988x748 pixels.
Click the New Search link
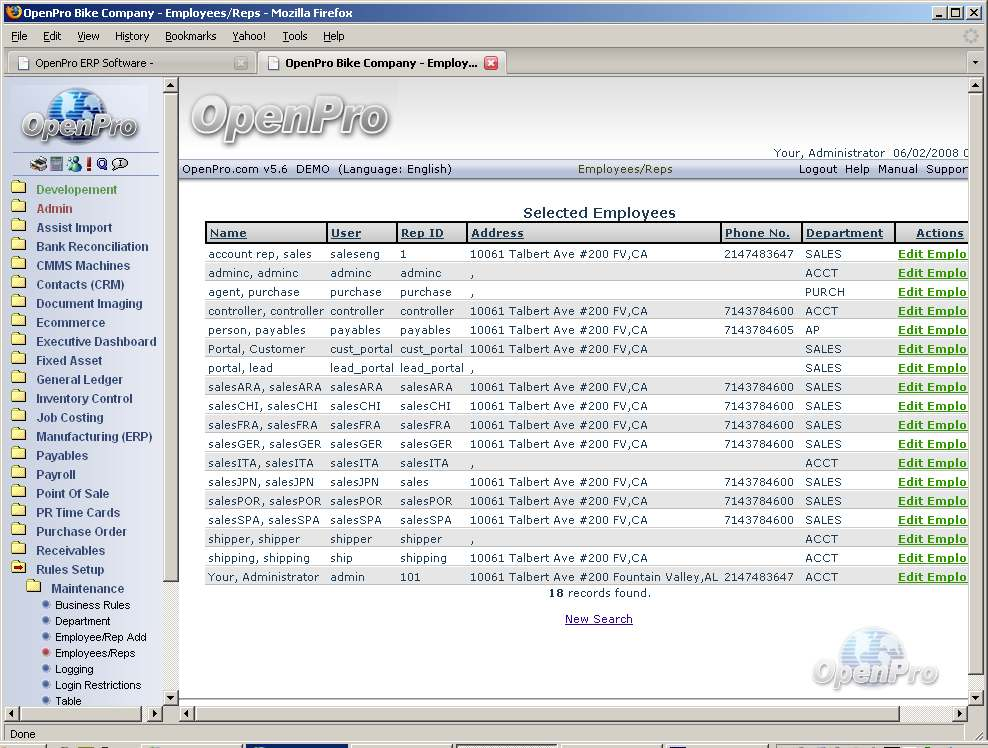[598, 619]
